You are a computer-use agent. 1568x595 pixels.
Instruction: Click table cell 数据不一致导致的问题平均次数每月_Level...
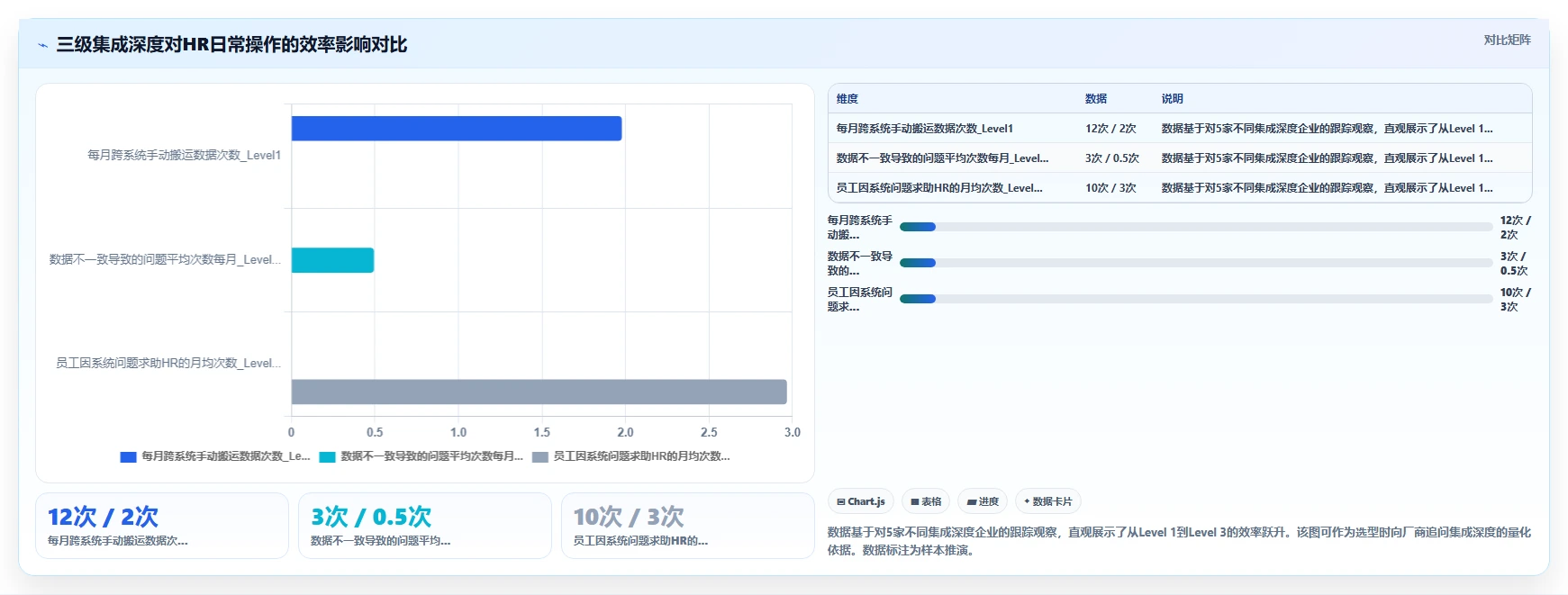point(942,158)
